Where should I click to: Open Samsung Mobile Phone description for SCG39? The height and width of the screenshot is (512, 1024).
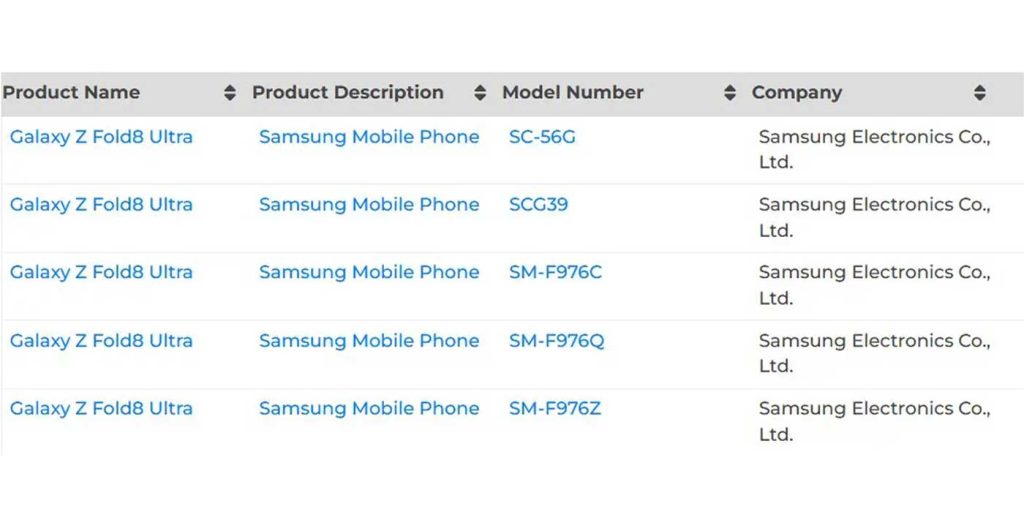pos(369,204)
